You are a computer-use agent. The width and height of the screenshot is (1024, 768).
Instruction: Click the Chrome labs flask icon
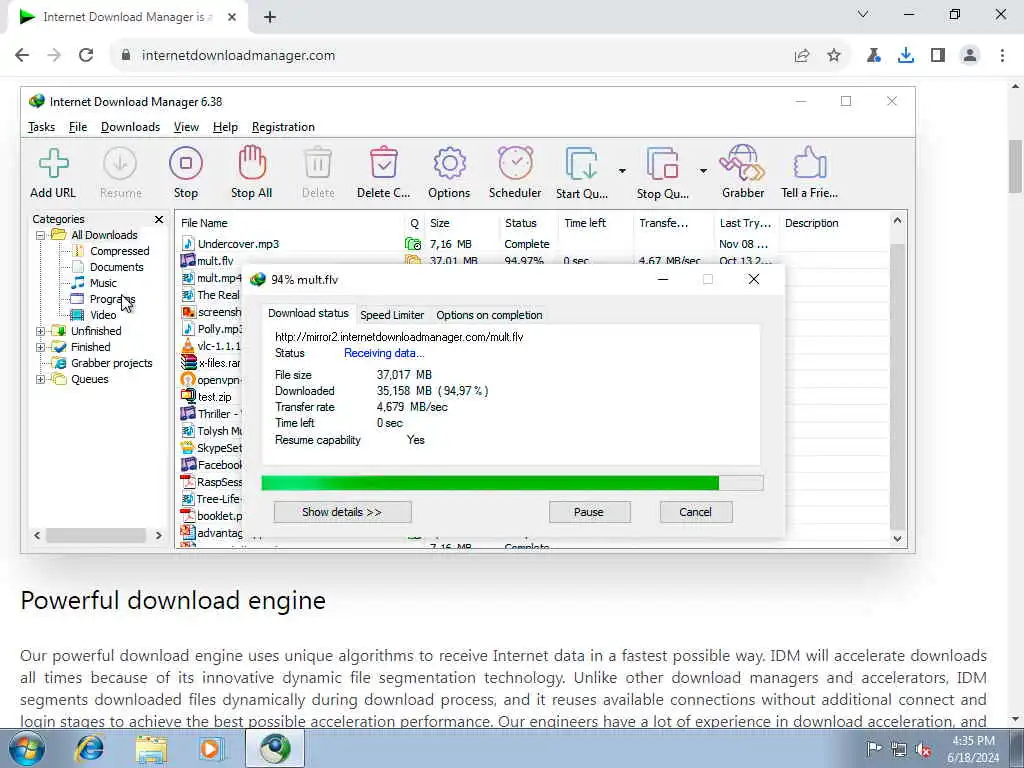pos(873,56)
